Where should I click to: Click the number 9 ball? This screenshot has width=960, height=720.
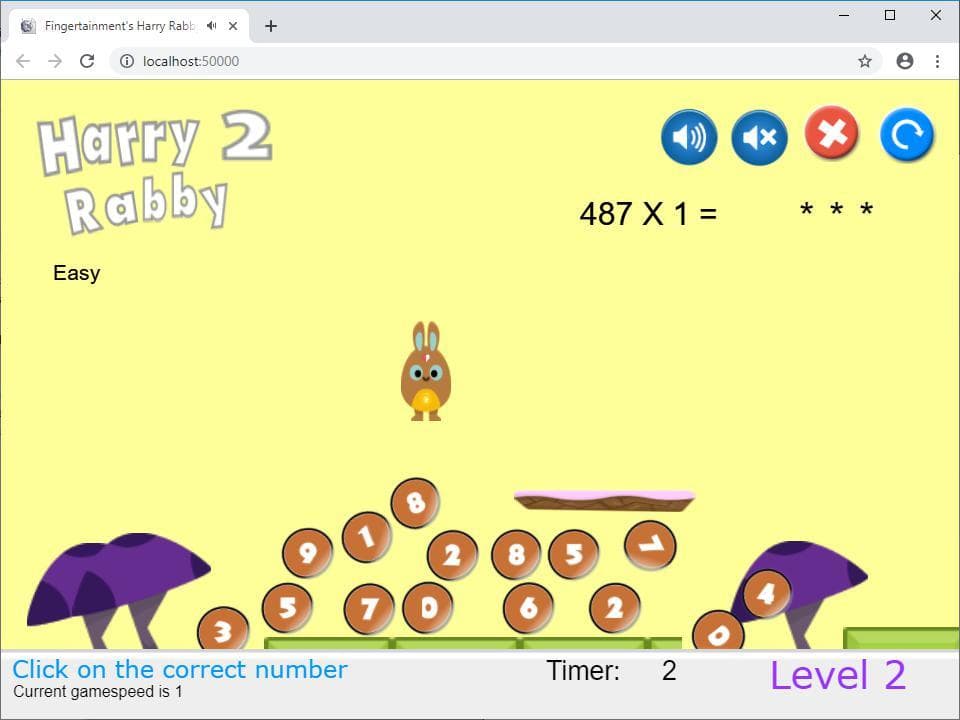(307, 553)
